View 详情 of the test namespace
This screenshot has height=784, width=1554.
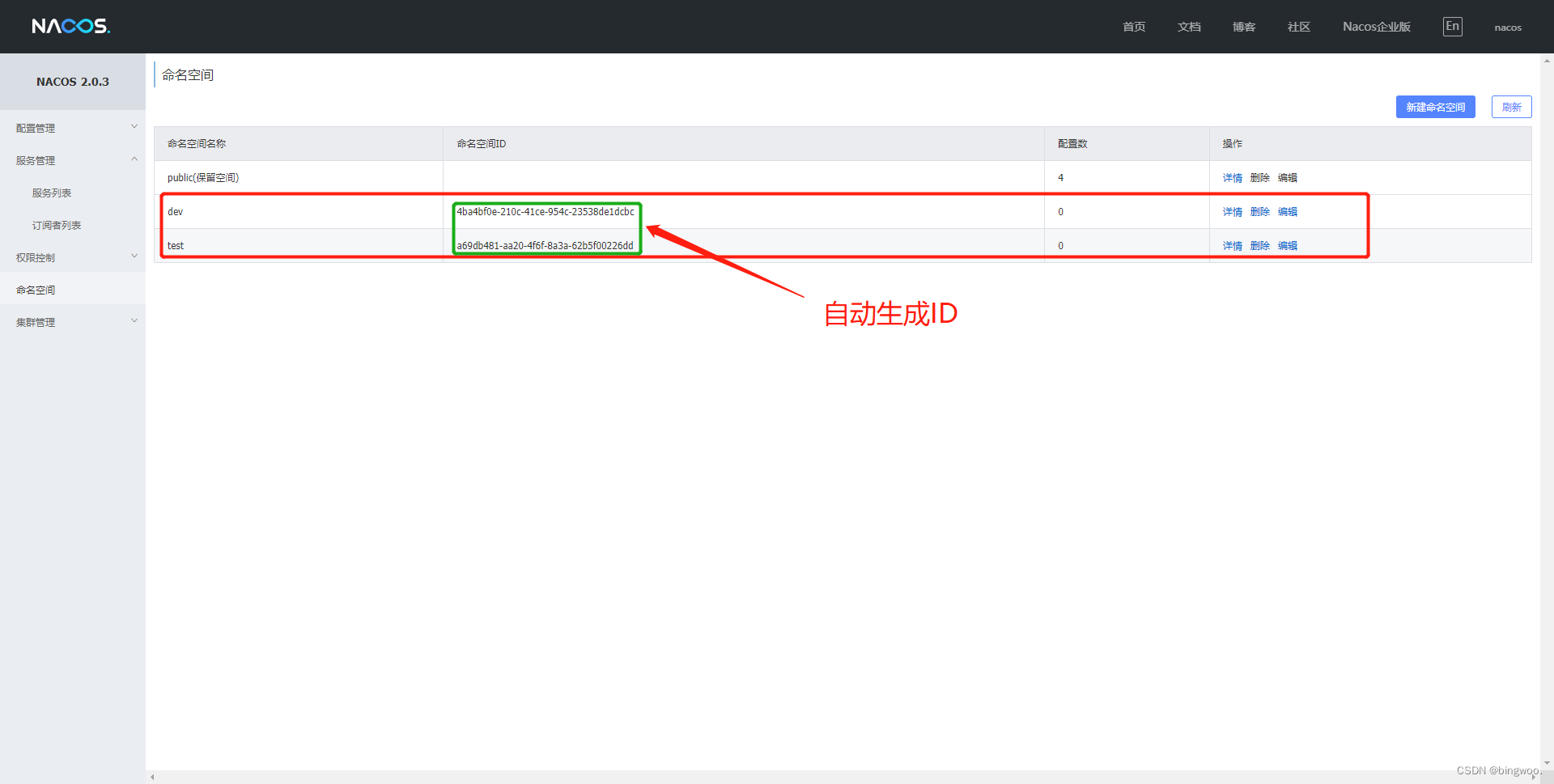1233,246
